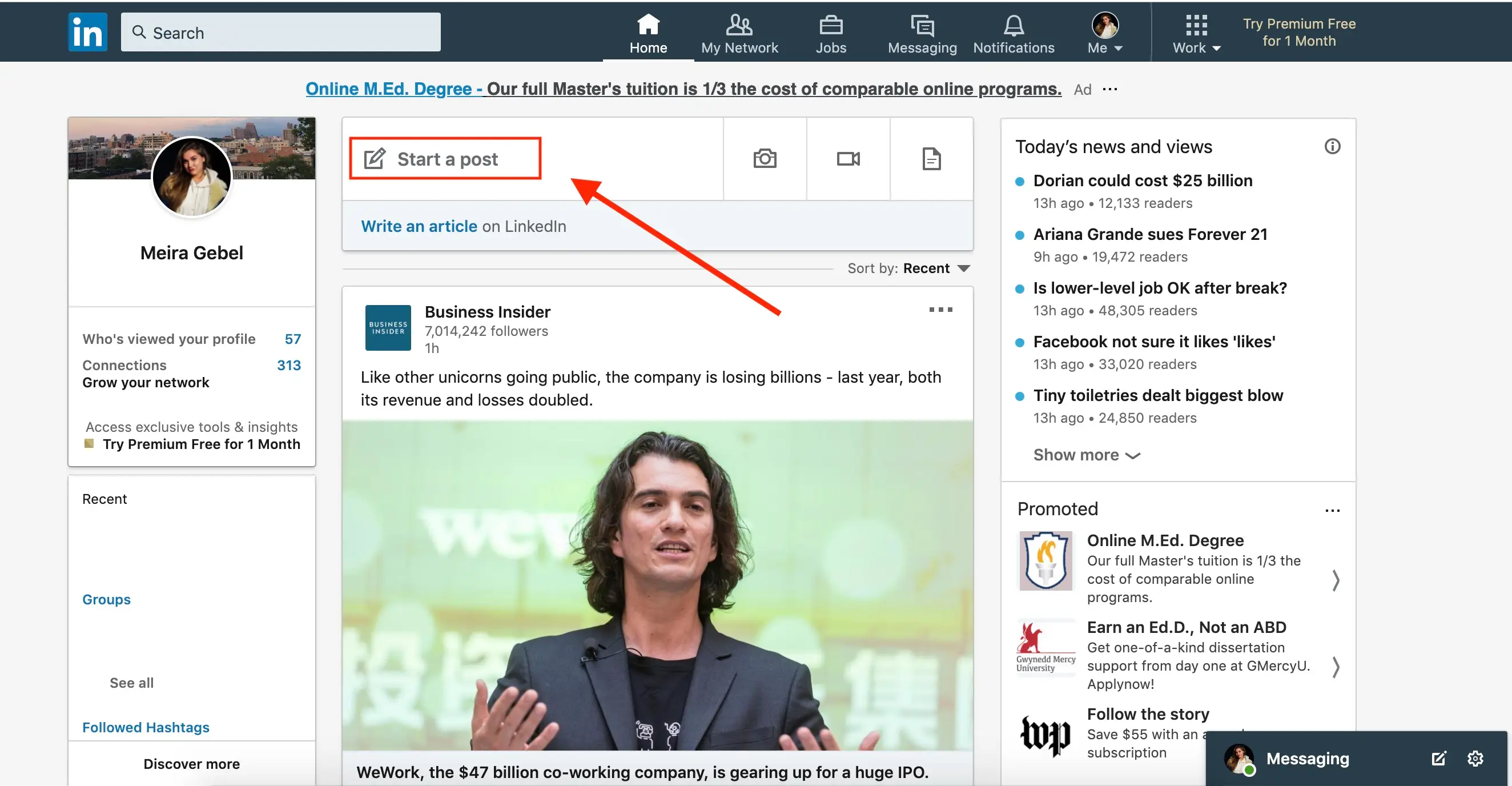Open Write an article link
The width and height of the screenshot is (1512, 786).
click(x=419, y=226)
